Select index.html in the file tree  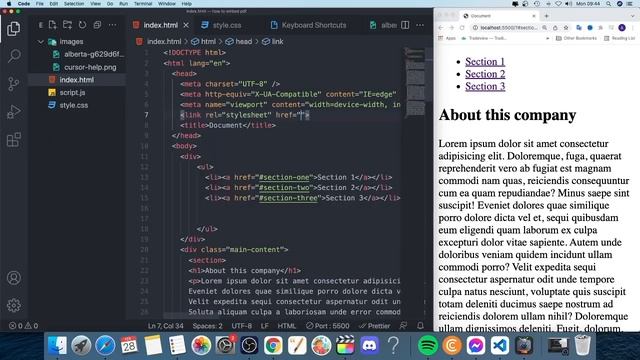coord(77,80)
